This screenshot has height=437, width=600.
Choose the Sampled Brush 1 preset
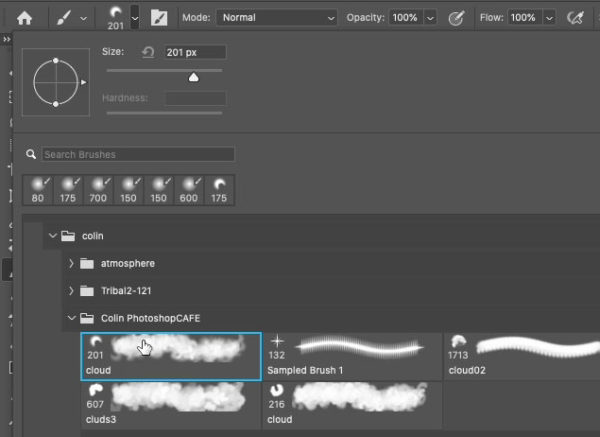coord(350,355)
